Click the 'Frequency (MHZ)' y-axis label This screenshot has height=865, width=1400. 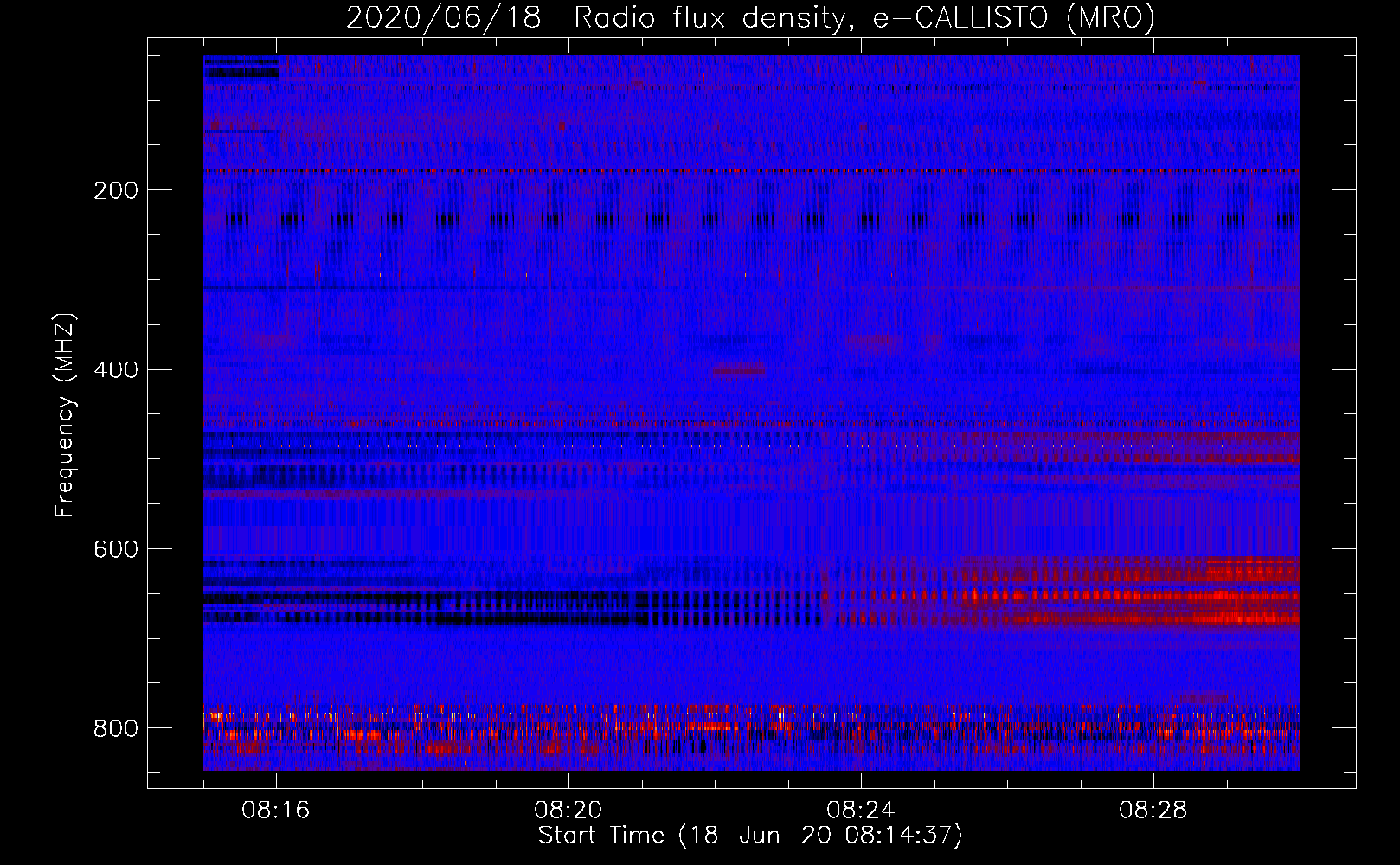tap(65, 414)
